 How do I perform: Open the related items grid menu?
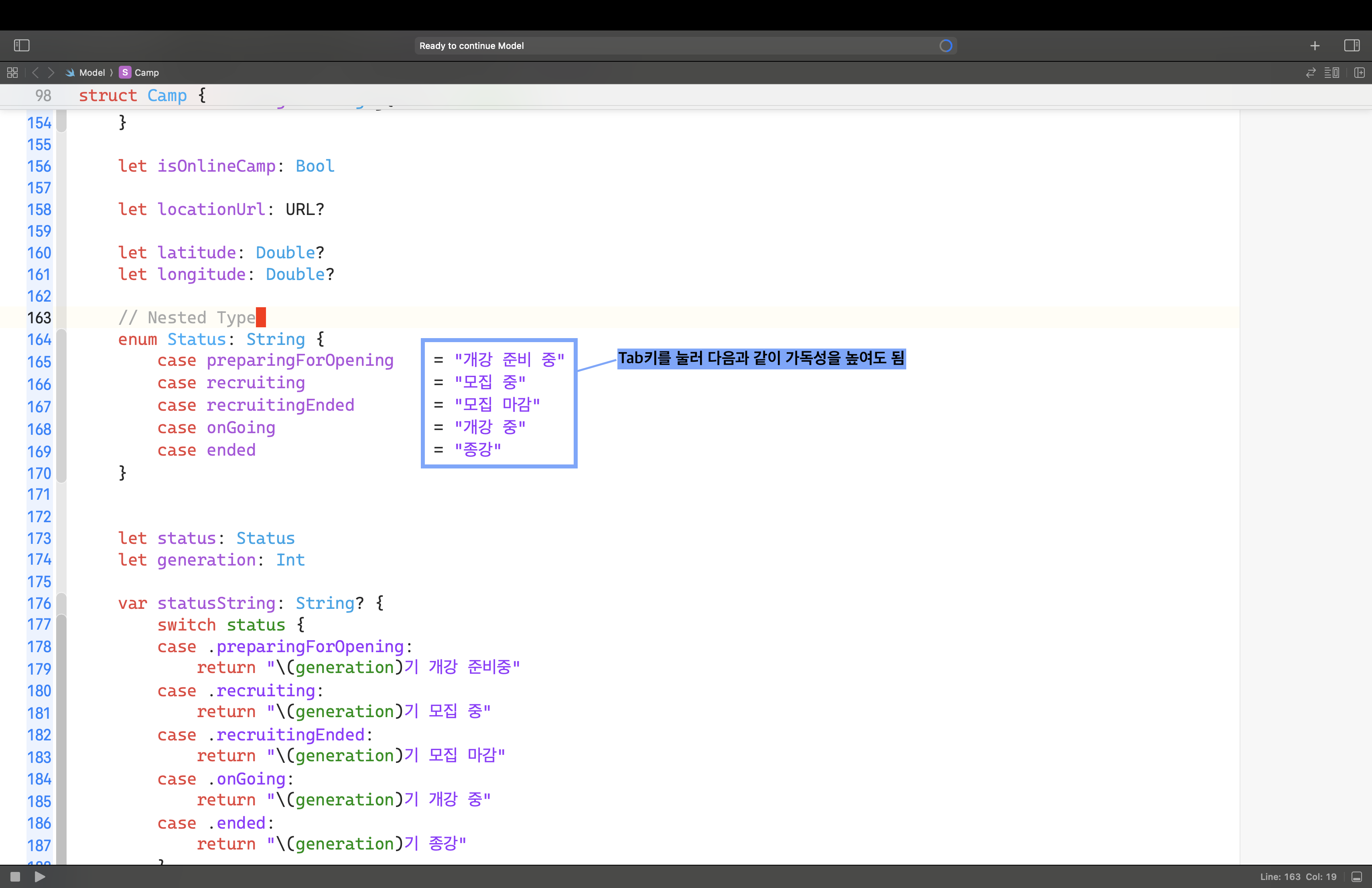click(x=12, y=73)
